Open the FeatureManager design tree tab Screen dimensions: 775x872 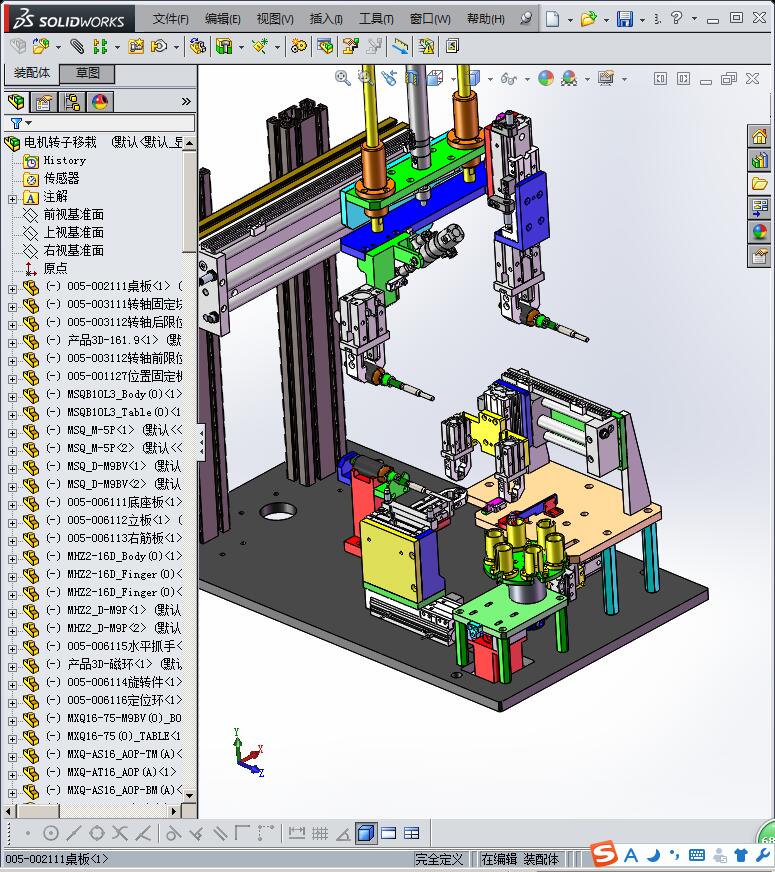pos(17,102)
